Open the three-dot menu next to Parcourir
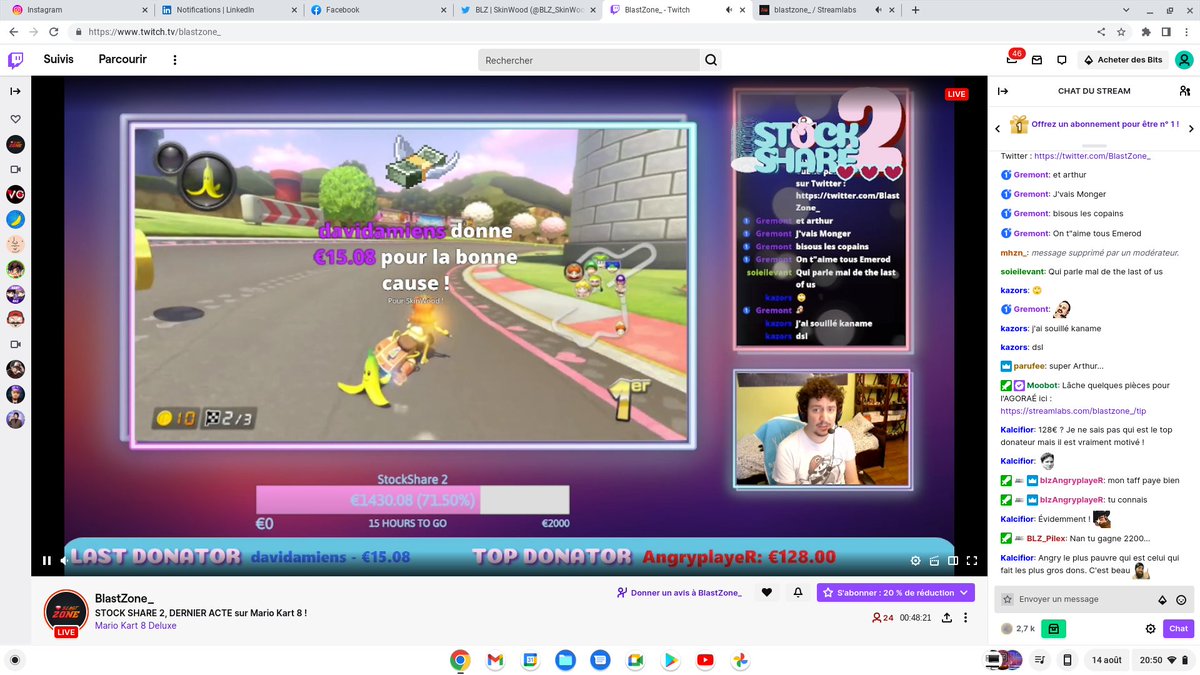The image size is (1200, 675). (x=175, y=60)
